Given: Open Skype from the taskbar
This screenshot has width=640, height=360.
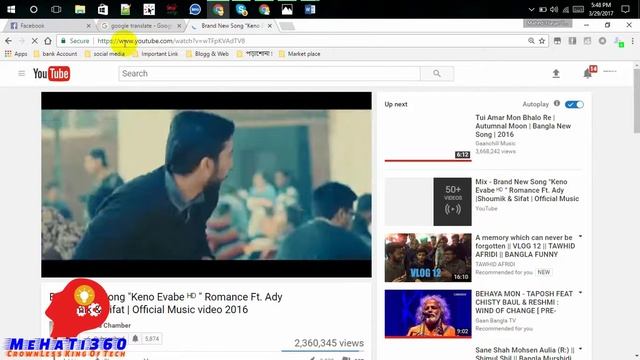Looking at the screenshot, I should pyautogui.click(x=241, y=9).
